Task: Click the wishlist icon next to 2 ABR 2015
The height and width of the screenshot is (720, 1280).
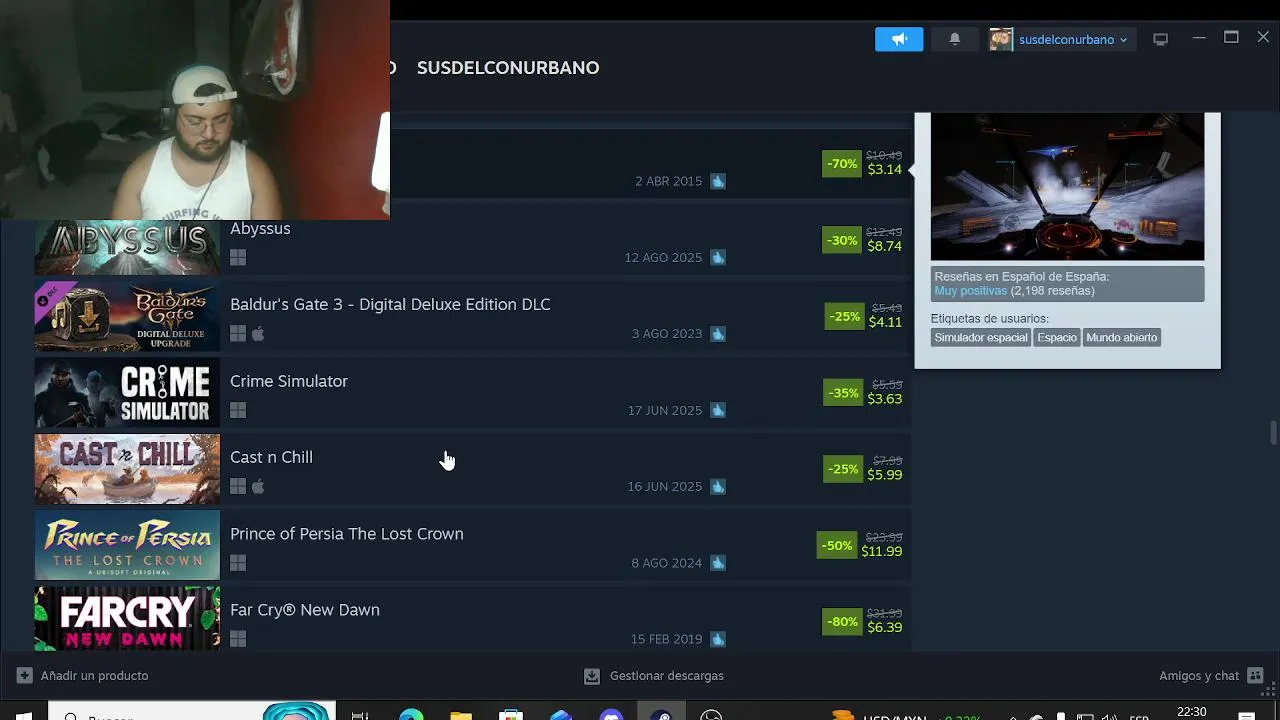Action: tap(718, 181)
